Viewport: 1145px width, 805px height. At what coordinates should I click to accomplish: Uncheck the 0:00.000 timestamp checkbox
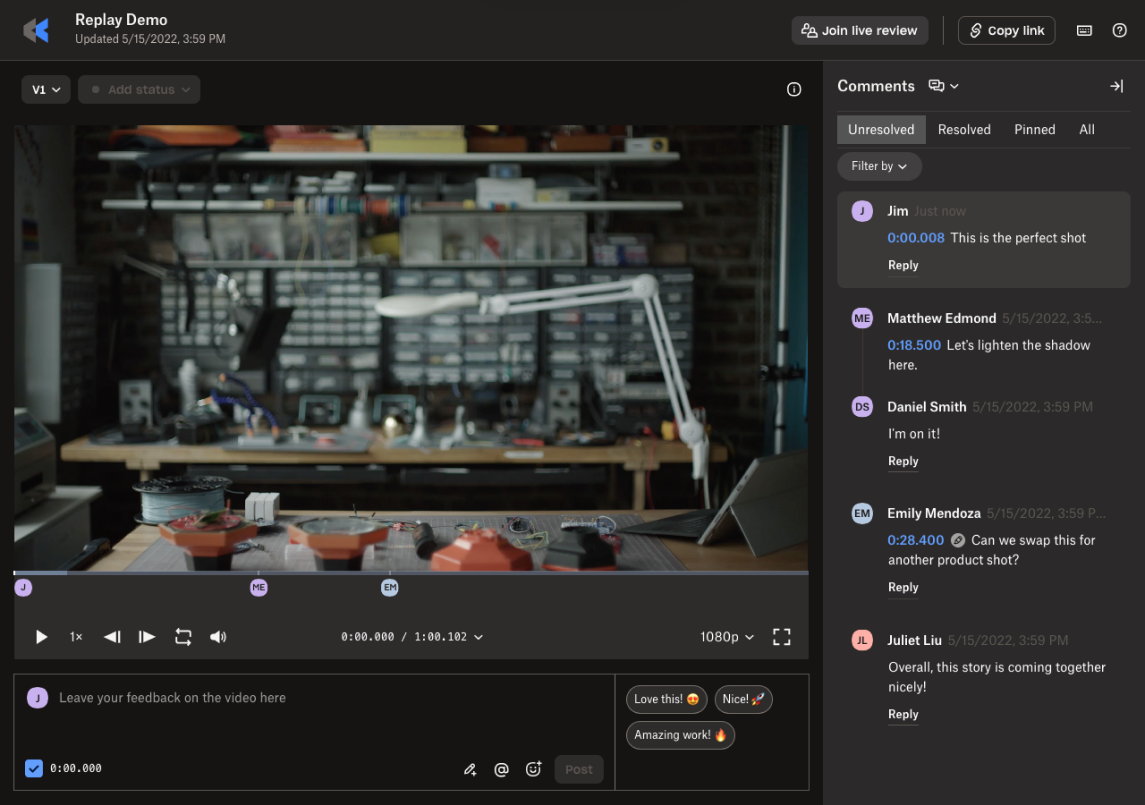(33, 768)
